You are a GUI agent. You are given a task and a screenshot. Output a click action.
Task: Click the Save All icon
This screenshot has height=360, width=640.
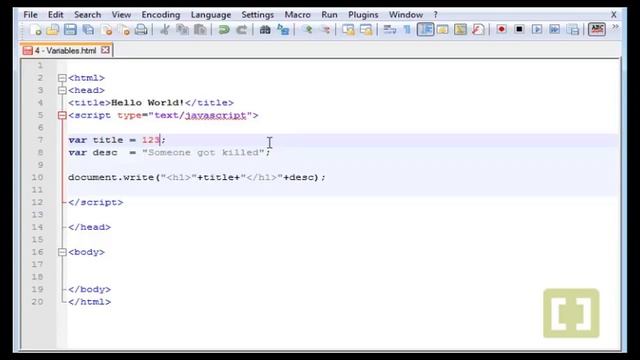coord(88,30)
